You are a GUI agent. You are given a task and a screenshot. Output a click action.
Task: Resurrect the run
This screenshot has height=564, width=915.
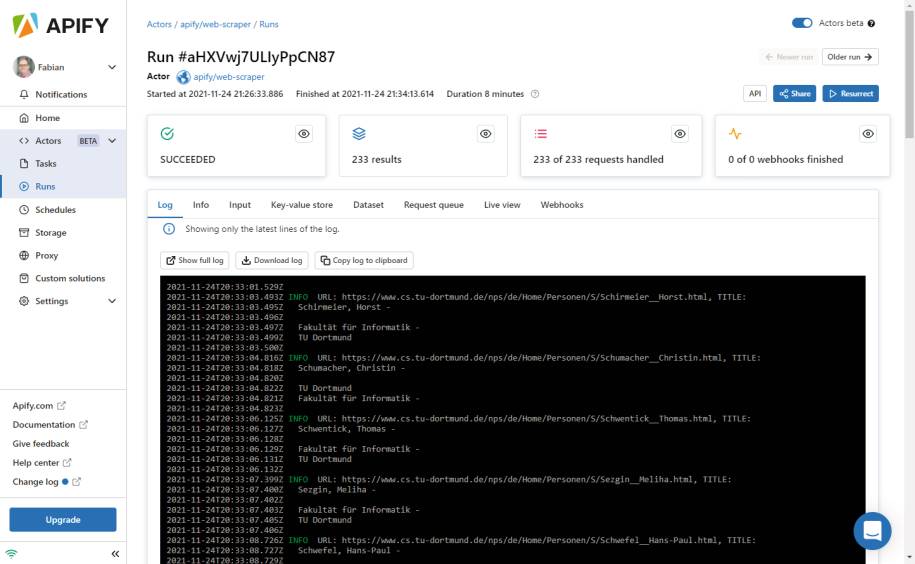(x=851, y=93)
